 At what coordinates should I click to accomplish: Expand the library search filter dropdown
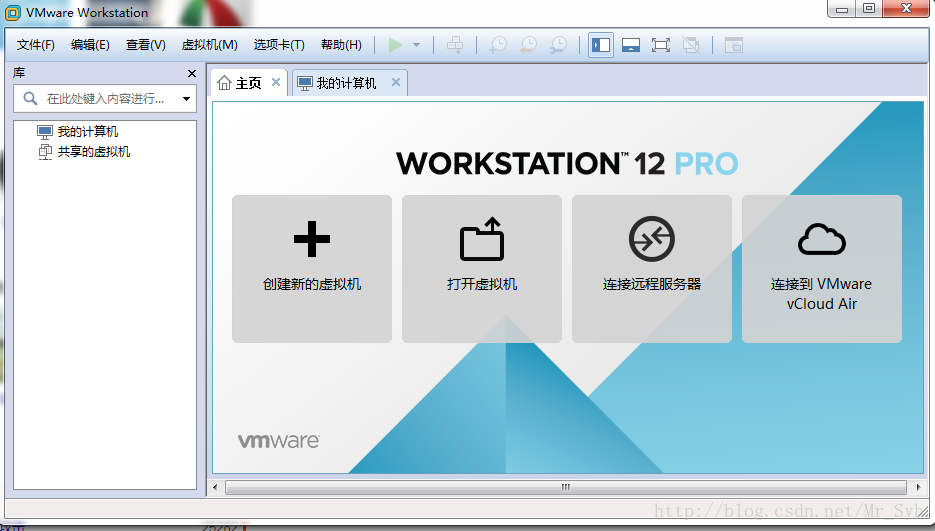pos(186,99)
